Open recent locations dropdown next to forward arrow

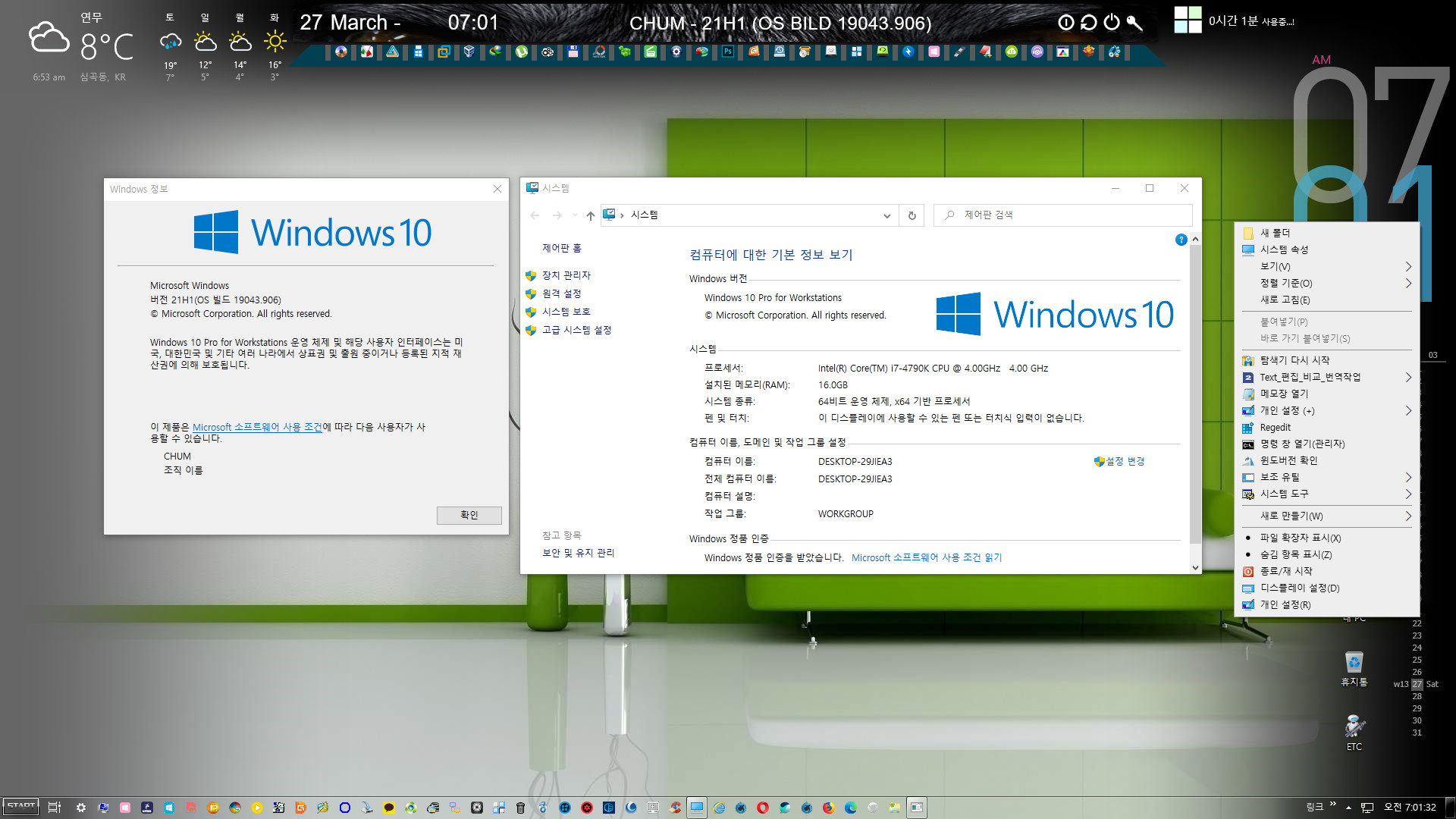575,215
